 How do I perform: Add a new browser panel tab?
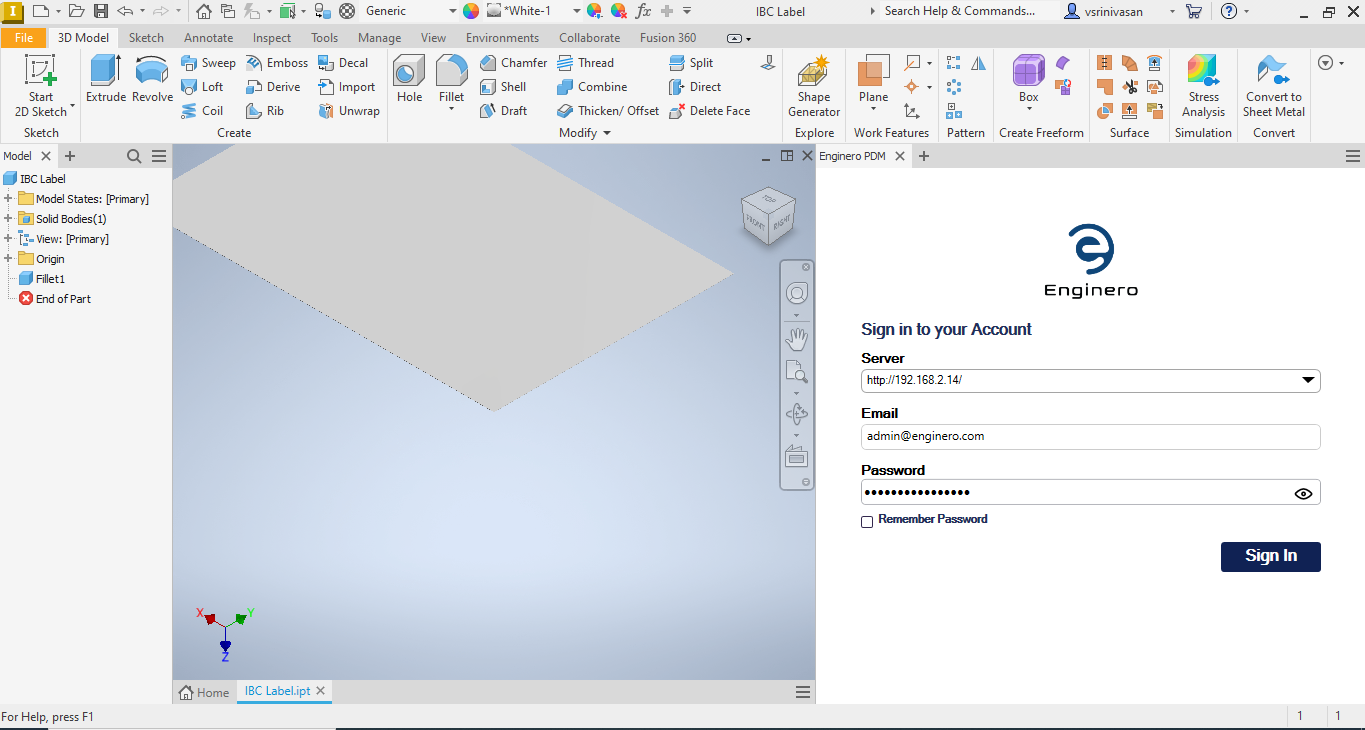tap(70, 156)
